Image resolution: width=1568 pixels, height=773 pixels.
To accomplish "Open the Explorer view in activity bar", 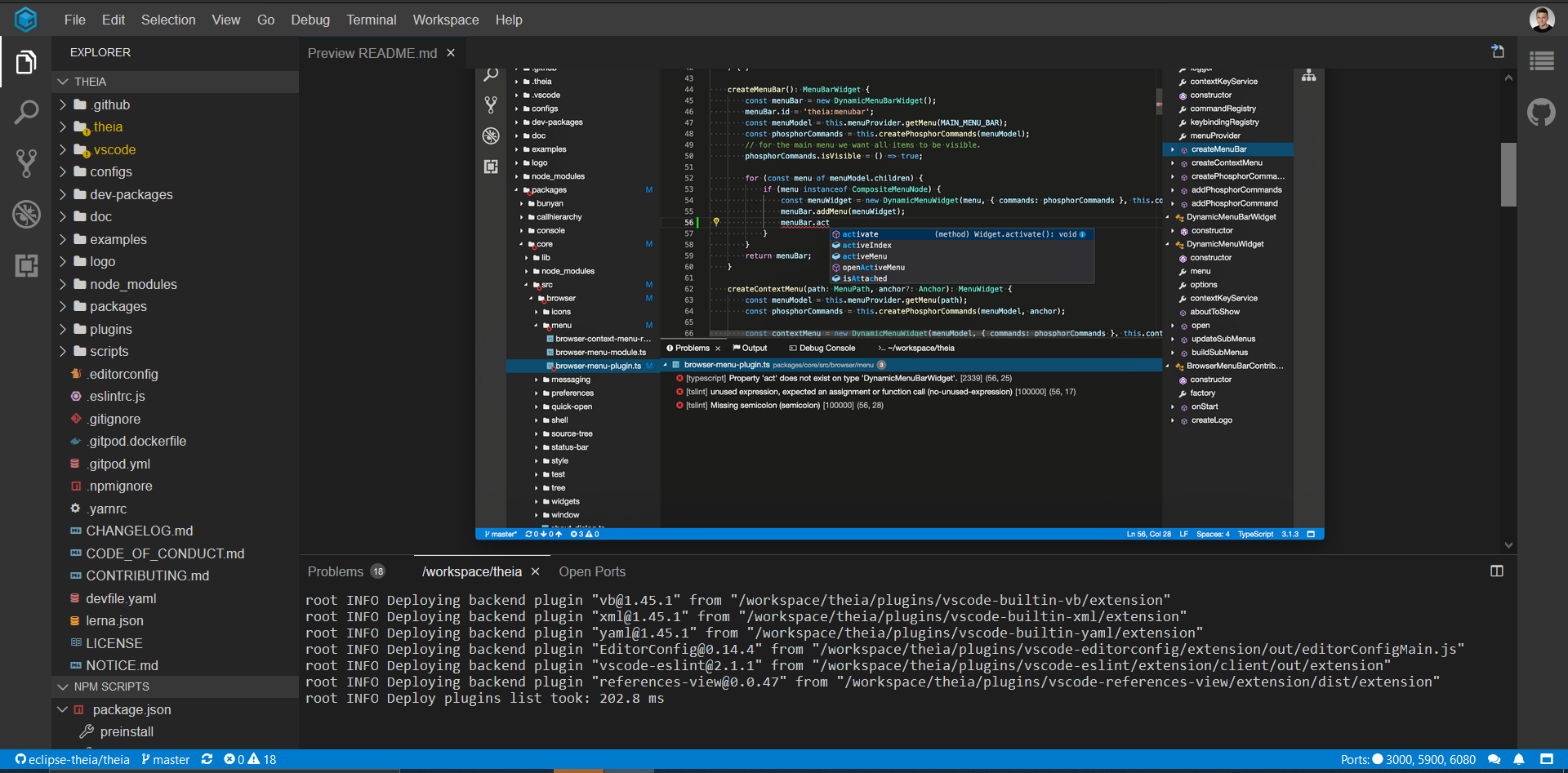I will (26, 62).
